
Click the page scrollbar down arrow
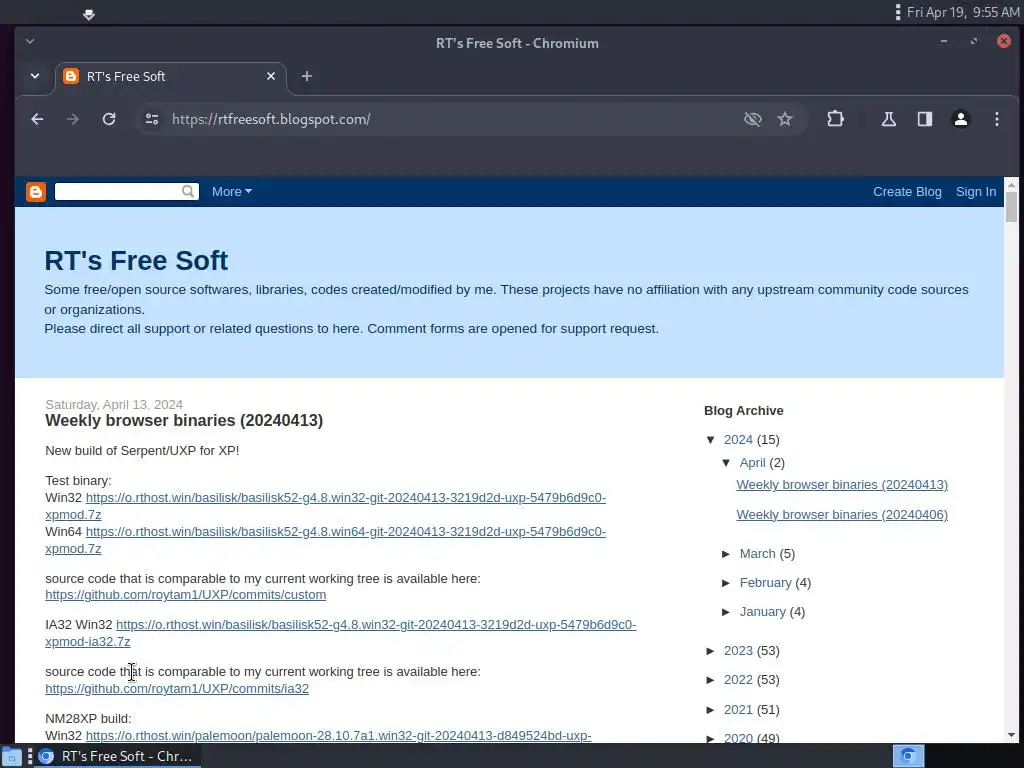1011,735
